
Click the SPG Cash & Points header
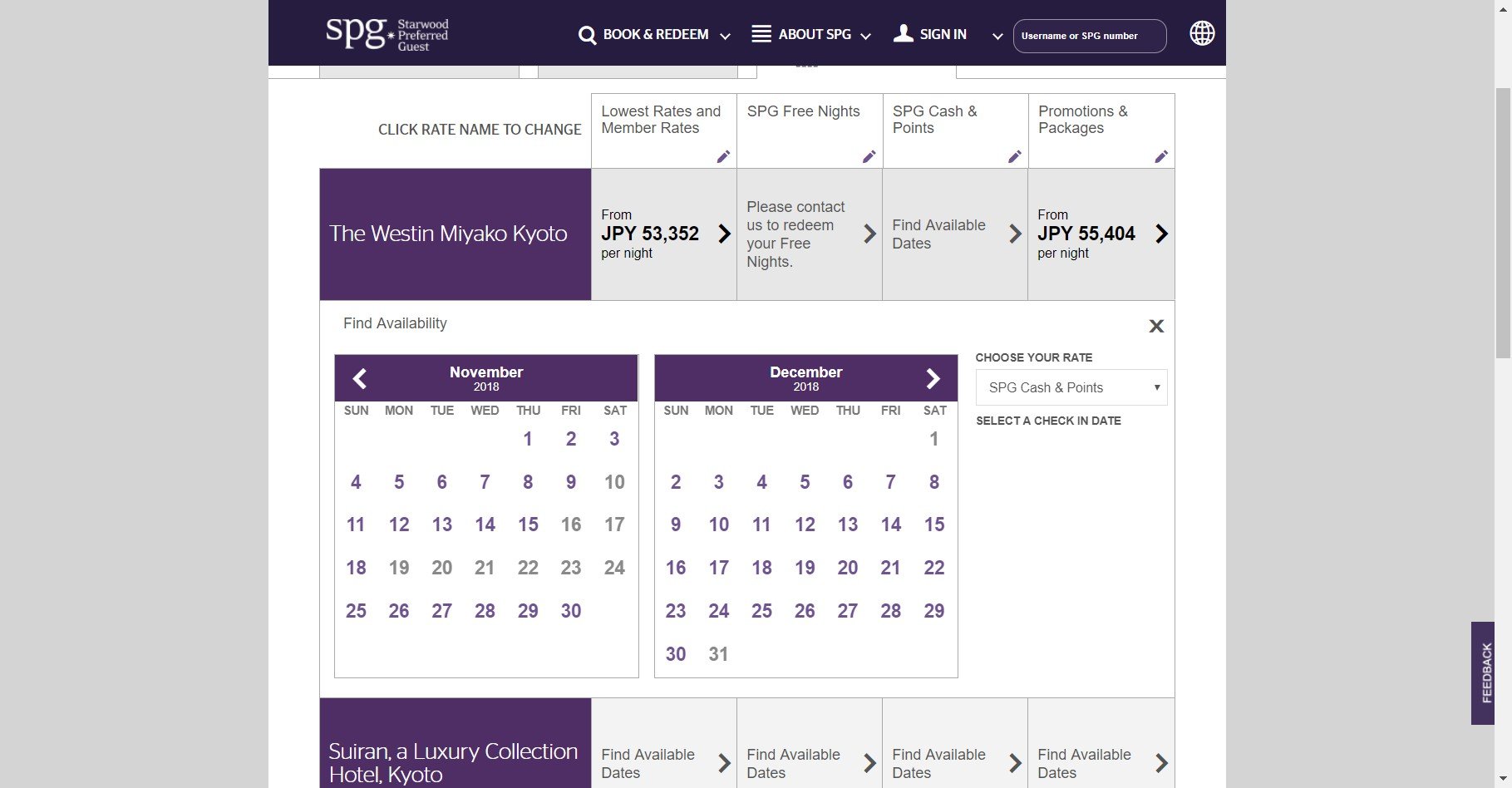point(935,120)
